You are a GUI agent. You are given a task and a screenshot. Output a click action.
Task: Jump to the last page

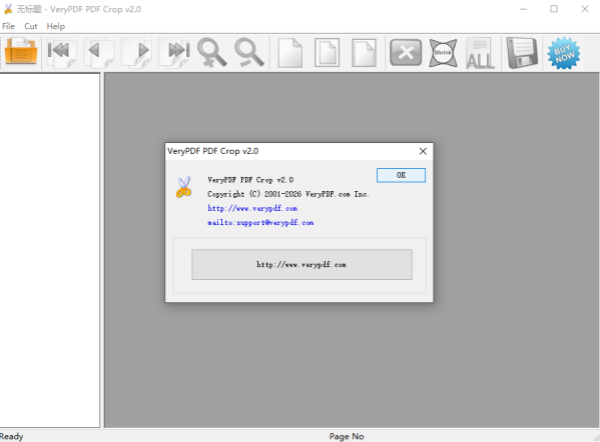[174, 52]
